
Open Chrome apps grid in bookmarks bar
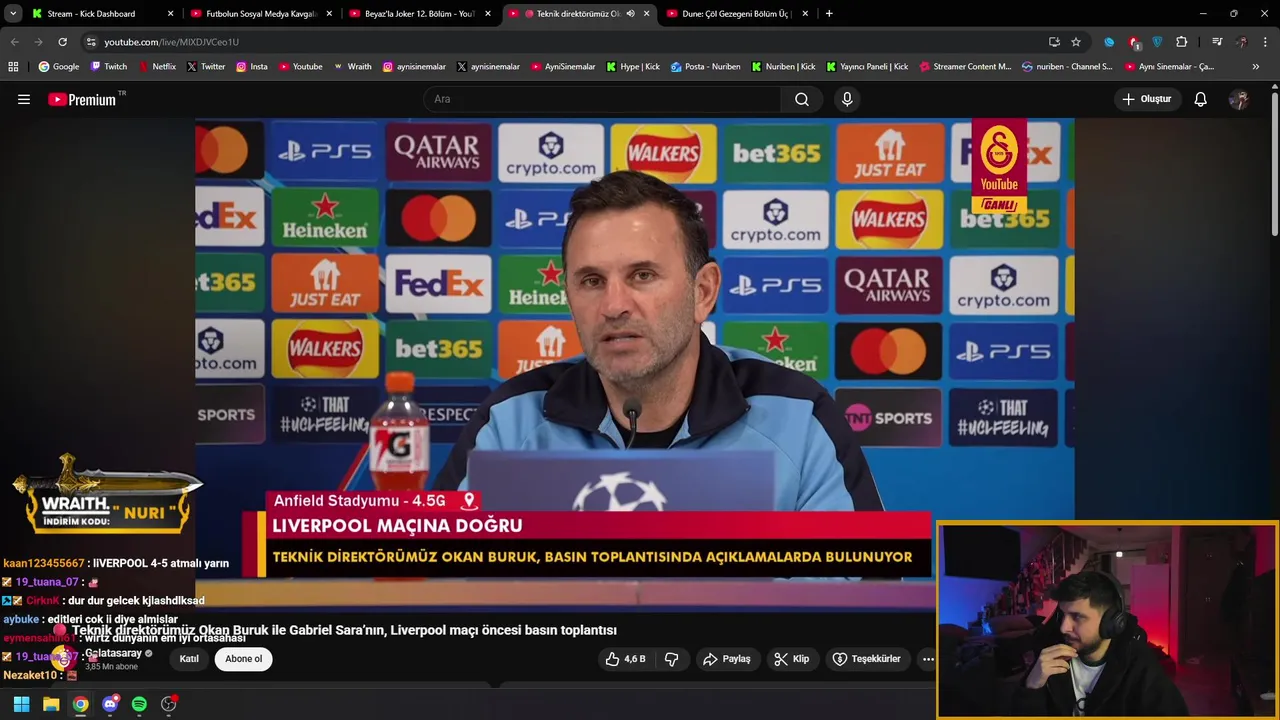[13, 67]
